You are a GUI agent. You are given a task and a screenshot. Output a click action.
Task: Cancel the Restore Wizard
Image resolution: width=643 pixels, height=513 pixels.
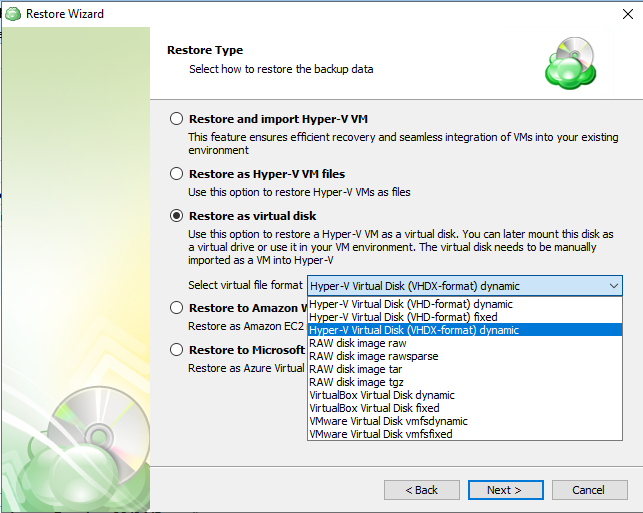coord(587,490)
